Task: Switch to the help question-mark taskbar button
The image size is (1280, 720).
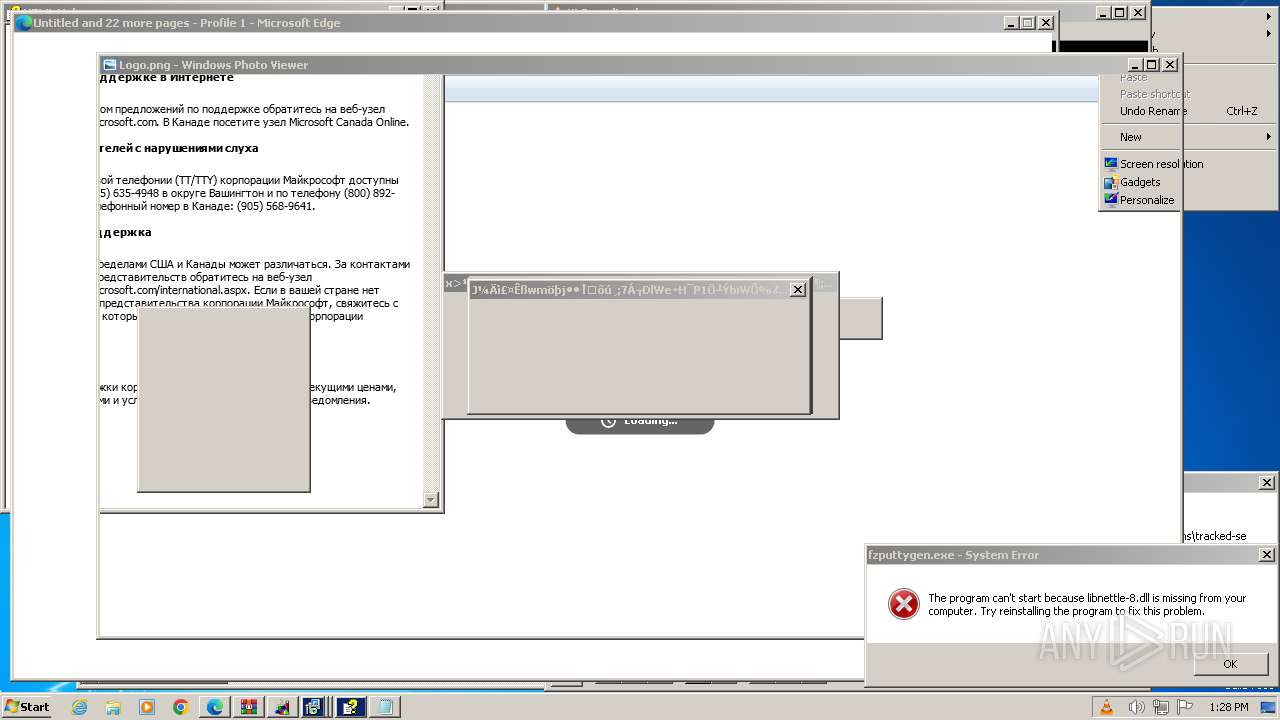Action: tap(351, 707)
